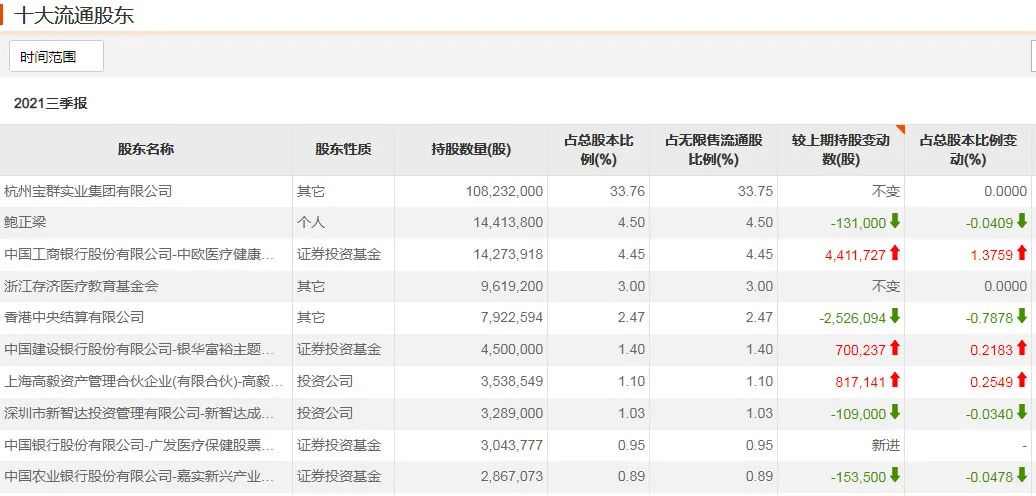Click the 个人 nature cell for 鲍正梁
The image size is (1036, 496).
pyautogui.click(x=311, y=223)
